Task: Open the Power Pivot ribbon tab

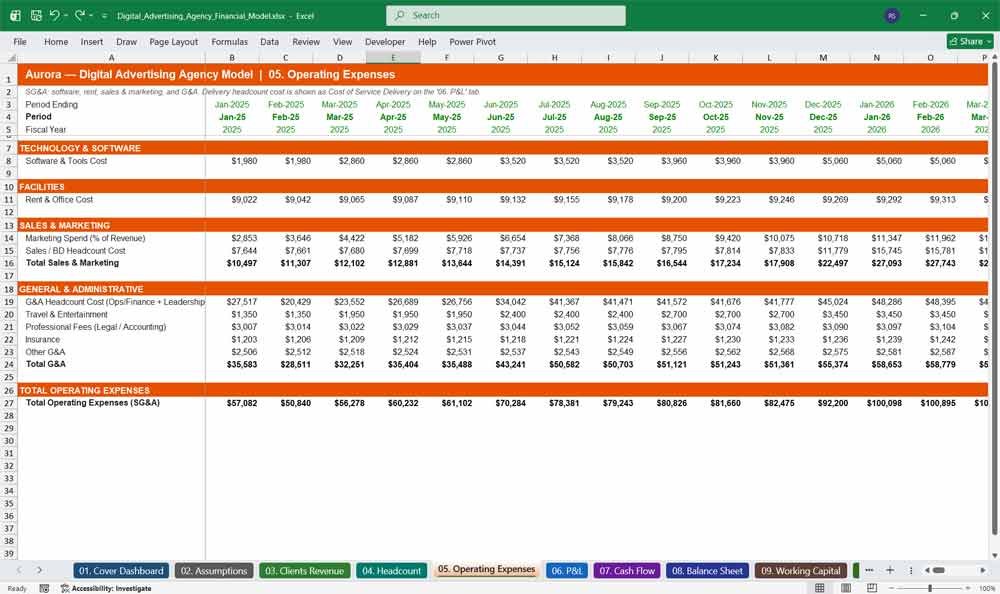Action: tap(473, 41)
